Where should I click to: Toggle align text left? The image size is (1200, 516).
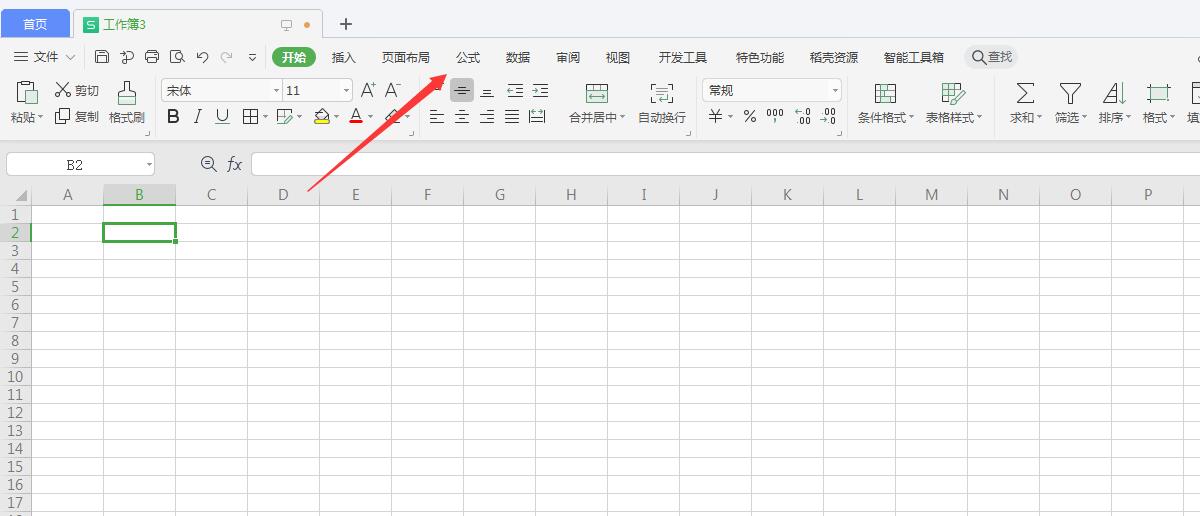coord(437,117)
